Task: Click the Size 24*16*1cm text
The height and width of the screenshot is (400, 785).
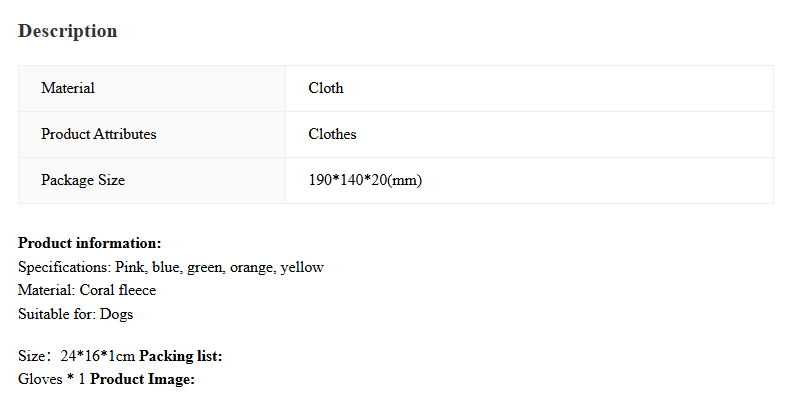Action: [77, 356]
